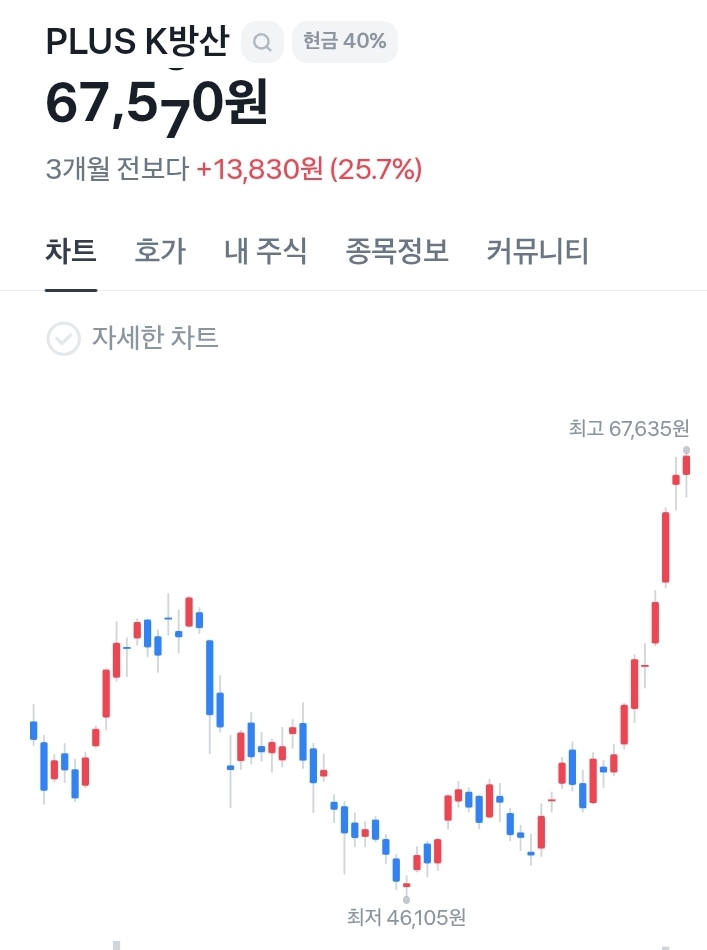Image resolution: width=707 pixels, height=950 pixels.
Task: Tap the 최고 67,635원 high marker dot
Action: coord(686,450)
